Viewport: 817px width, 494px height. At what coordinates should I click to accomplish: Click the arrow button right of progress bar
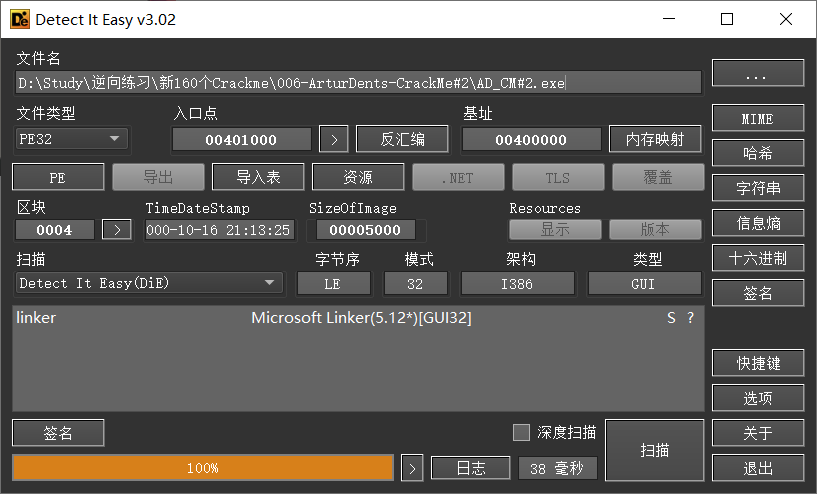412,468
